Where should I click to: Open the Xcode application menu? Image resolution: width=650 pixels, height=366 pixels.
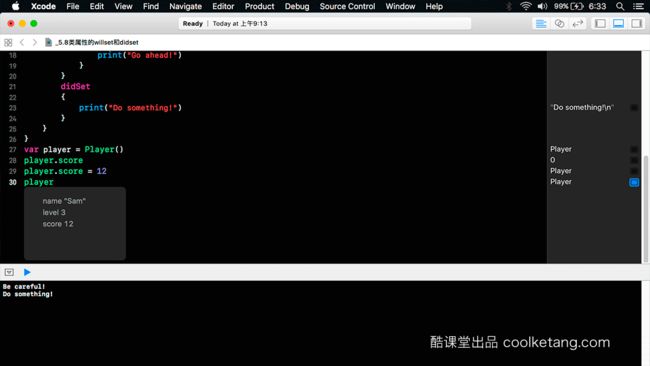[x=43, y=6]
